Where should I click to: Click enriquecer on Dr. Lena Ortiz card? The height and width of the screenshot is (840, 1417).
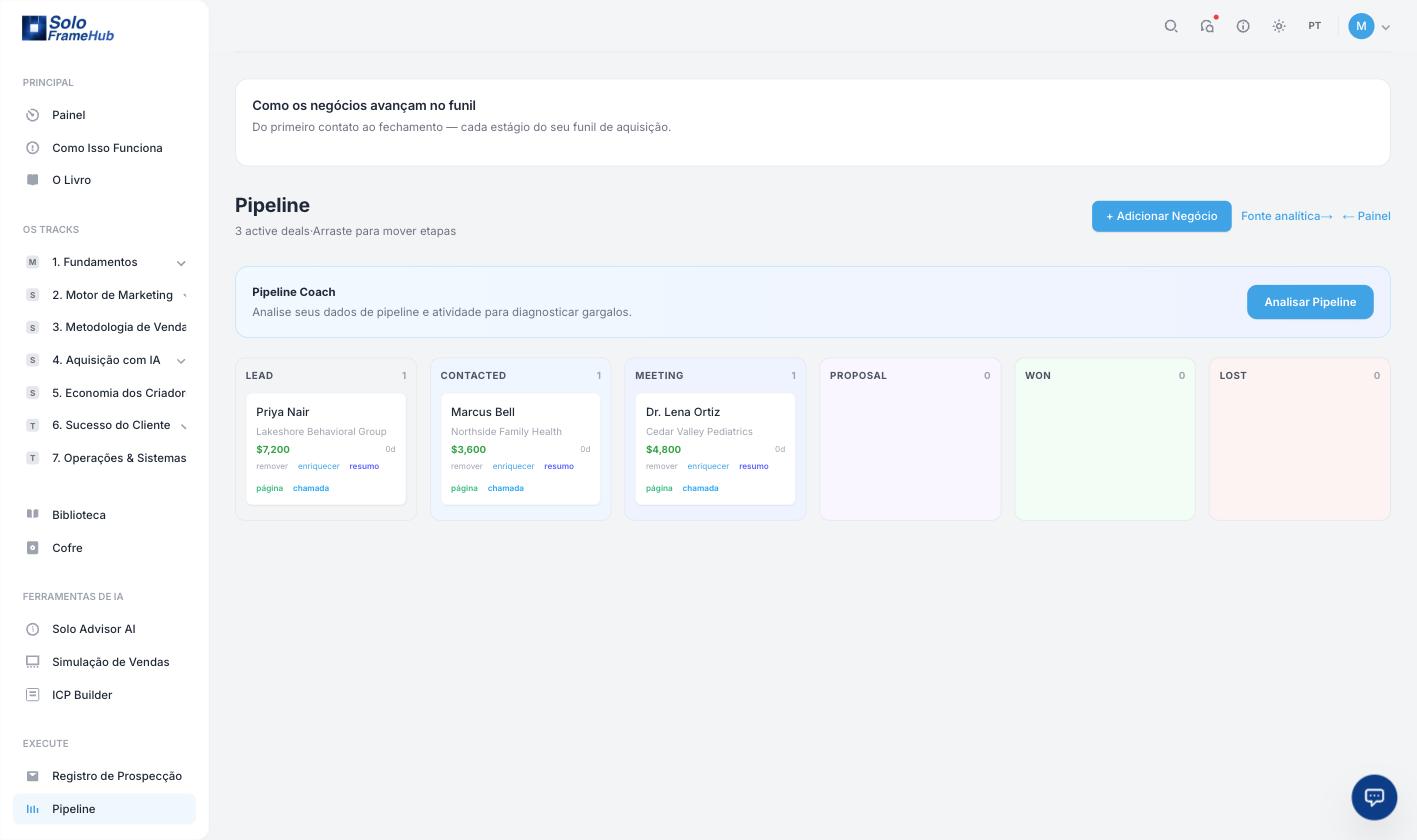point(708,466)
